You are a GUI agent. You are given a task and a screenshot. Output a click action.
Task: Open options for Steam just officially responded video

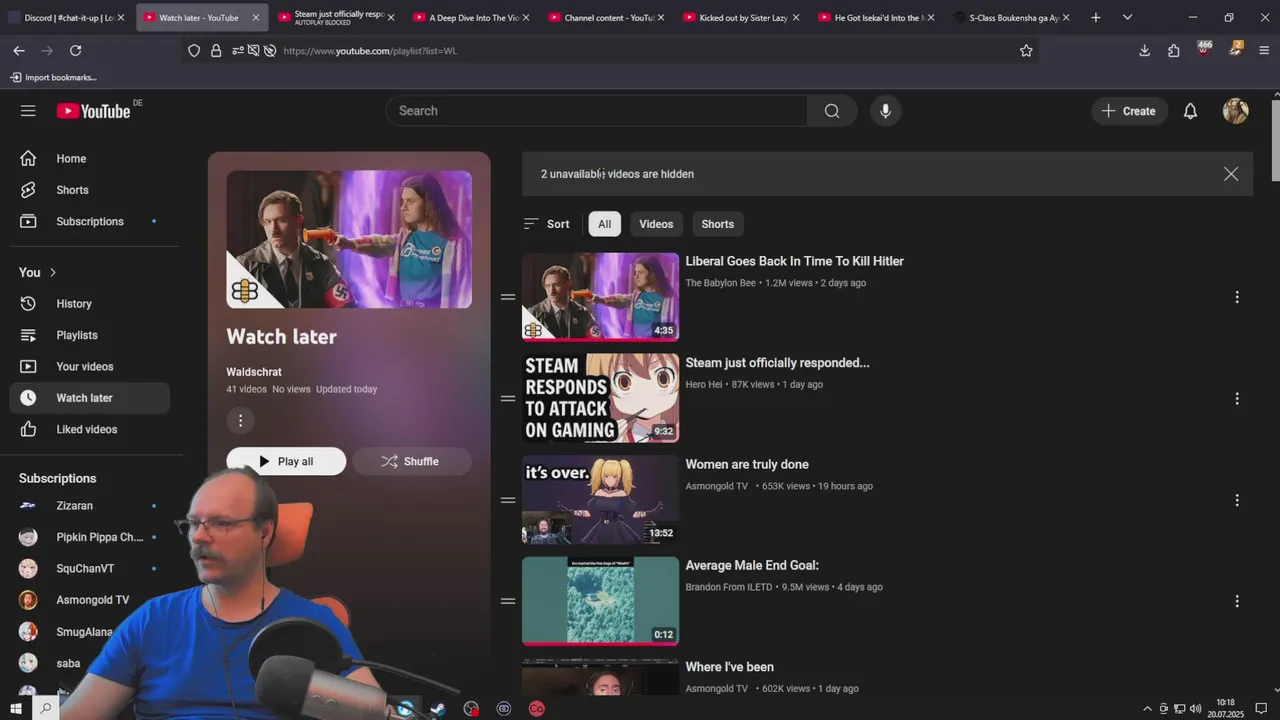[1237, 398]
